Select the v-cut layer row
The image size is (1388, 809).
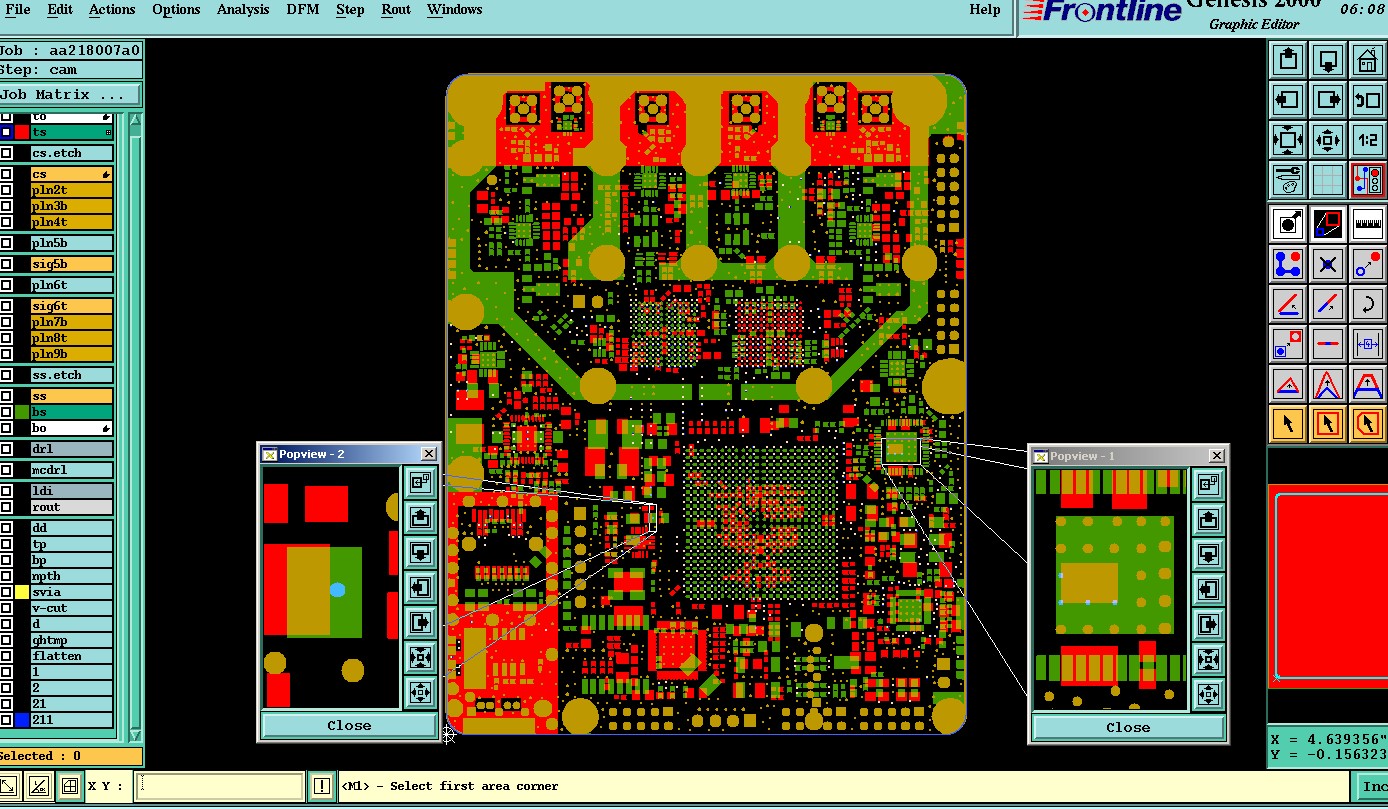tap(71, 608)
